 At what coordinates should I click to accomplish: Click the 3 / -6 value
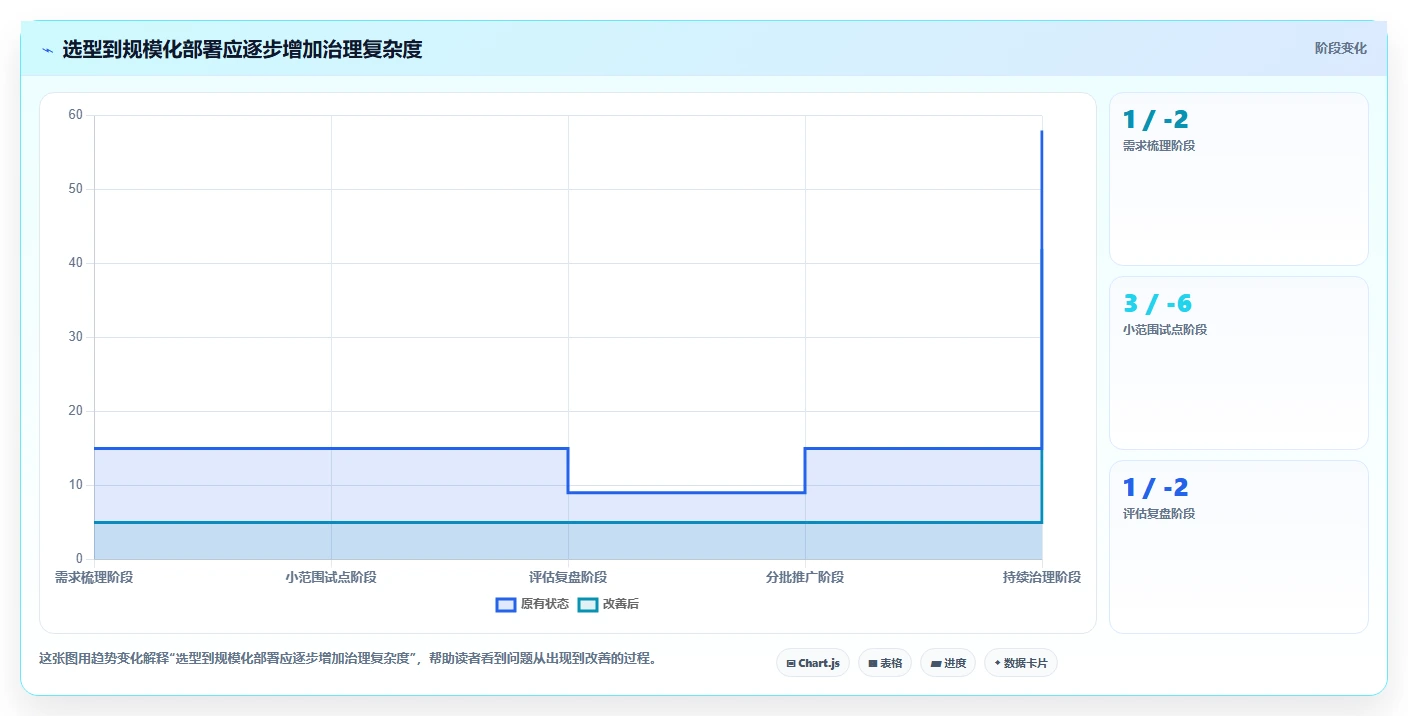[x=1158, y=304]
